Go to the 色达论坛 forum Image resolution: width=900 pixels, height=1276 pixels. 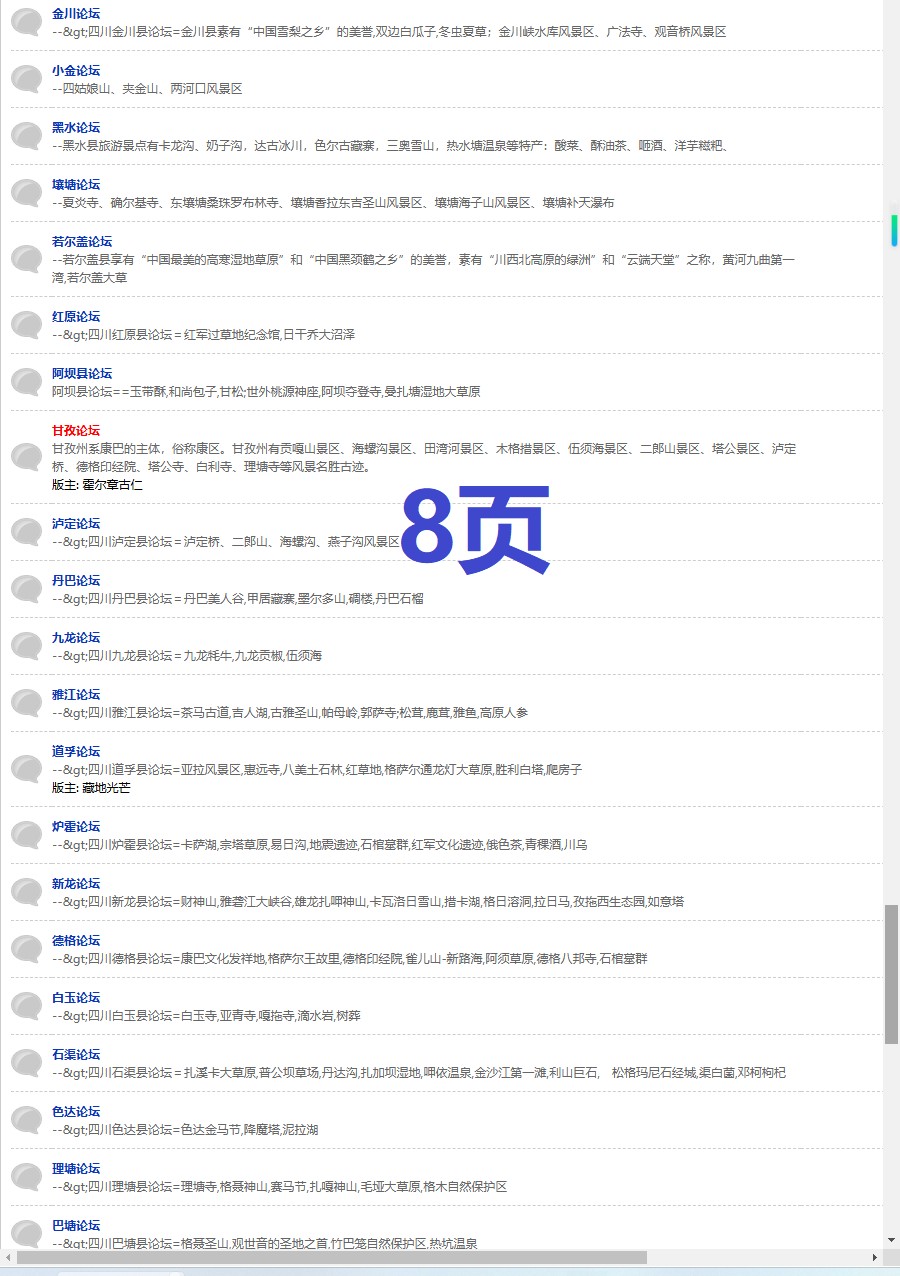click(76, 1112)
